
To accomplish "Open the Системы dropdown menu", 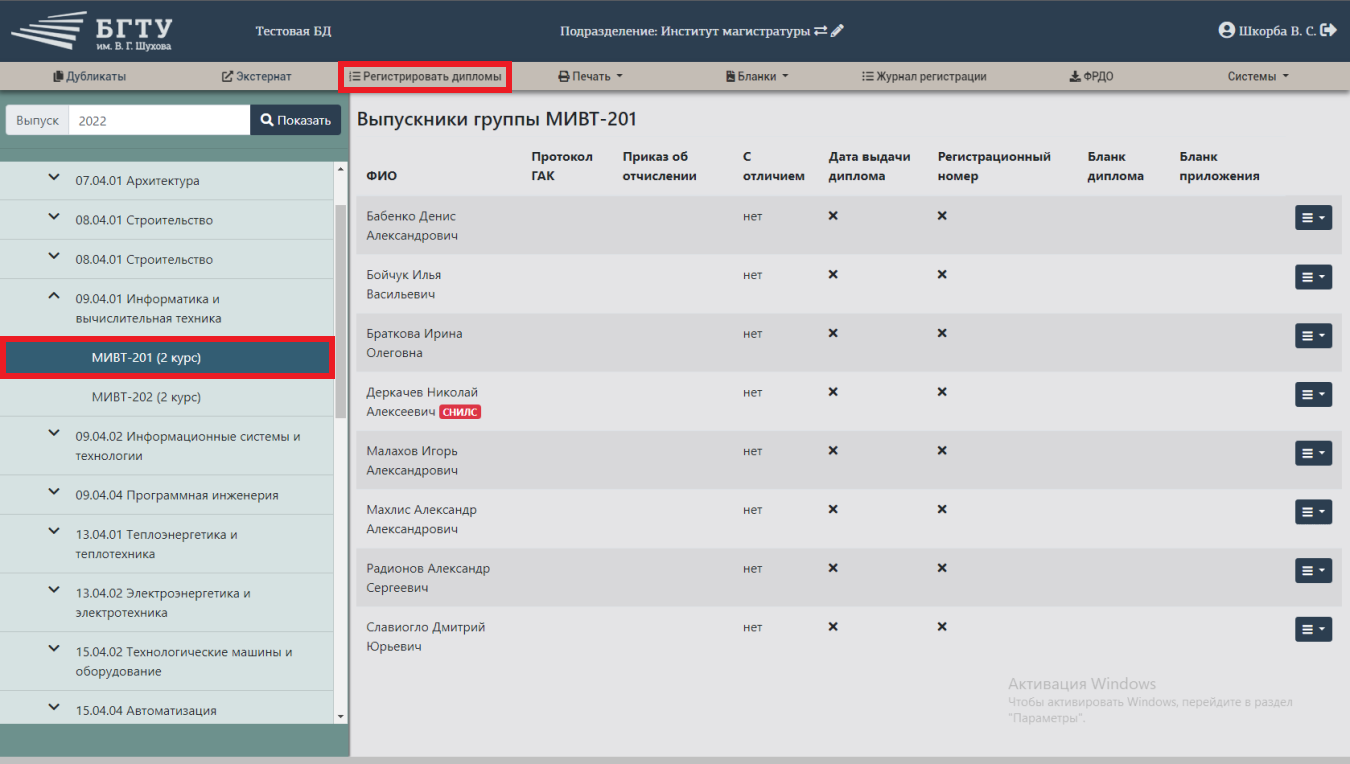I will click(x=1258, y=76).
